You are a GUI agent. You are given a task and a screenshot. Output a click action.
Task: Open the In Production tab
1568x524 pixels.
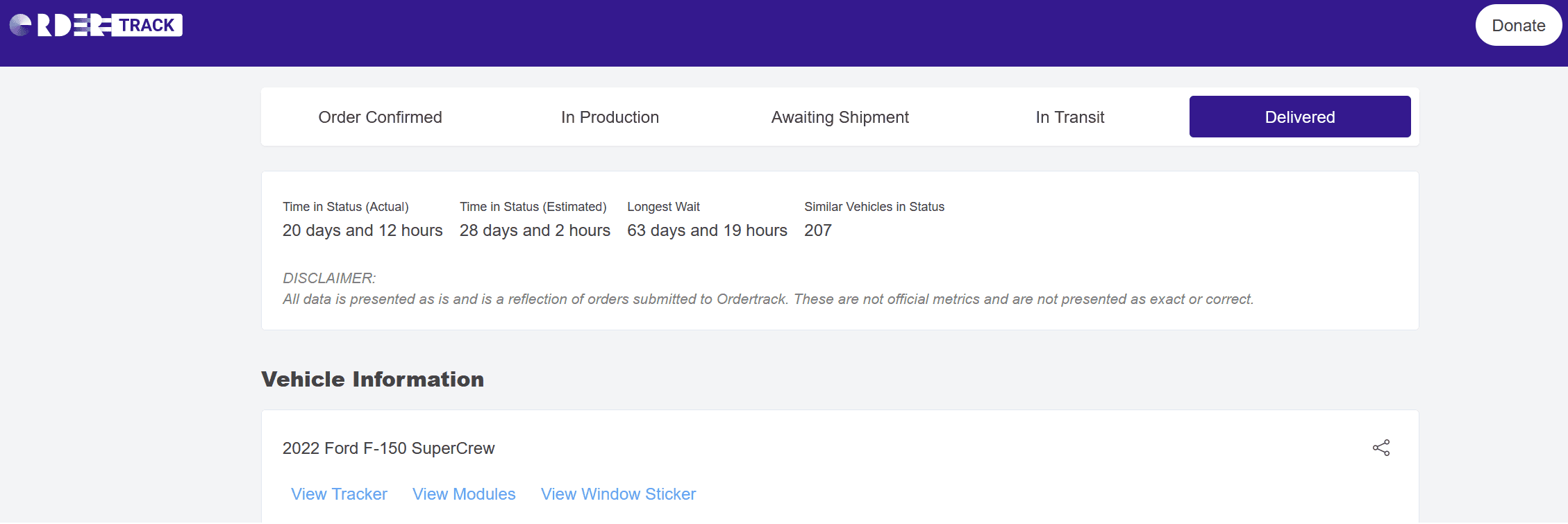pyautogui.click(x=610, y=117)
